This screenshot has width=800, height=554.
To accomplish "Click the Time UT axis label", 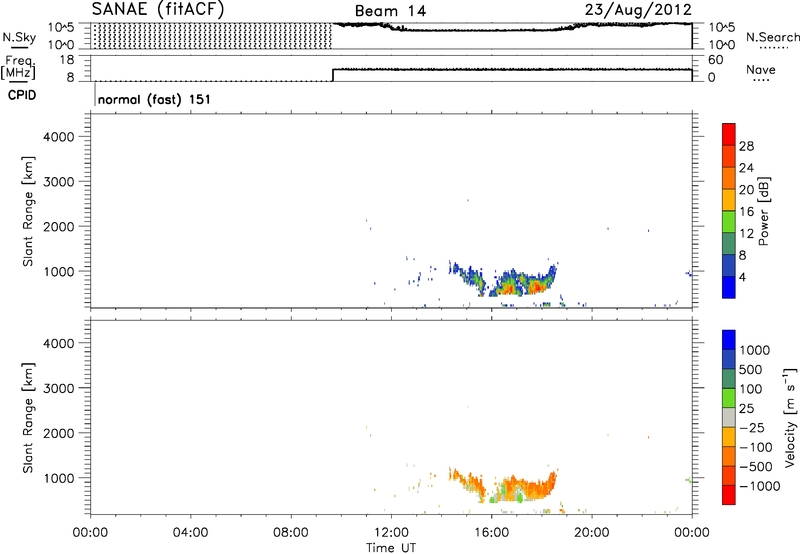I will 391,547.
